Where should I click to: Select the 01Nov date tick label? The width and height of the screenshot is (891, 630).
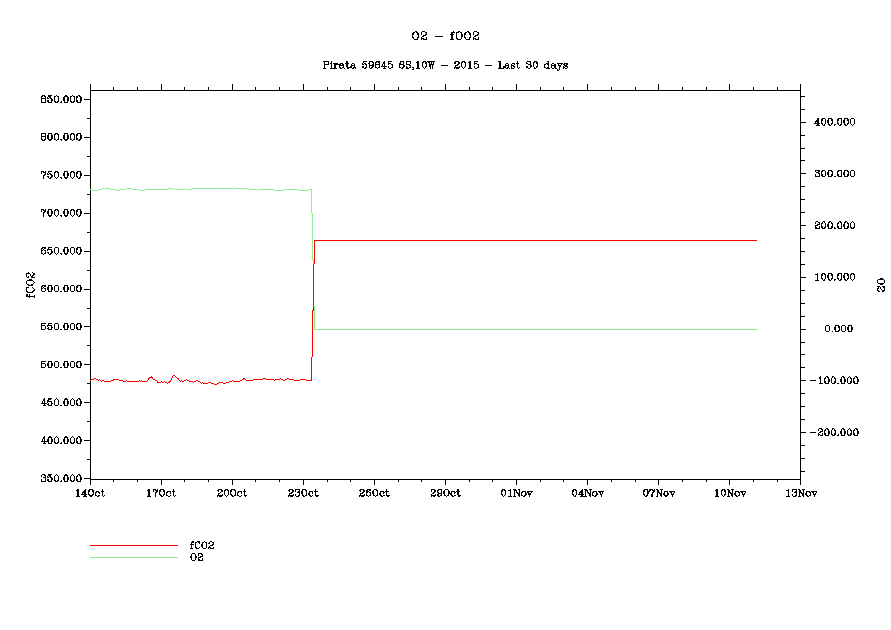tap(516, 493)
